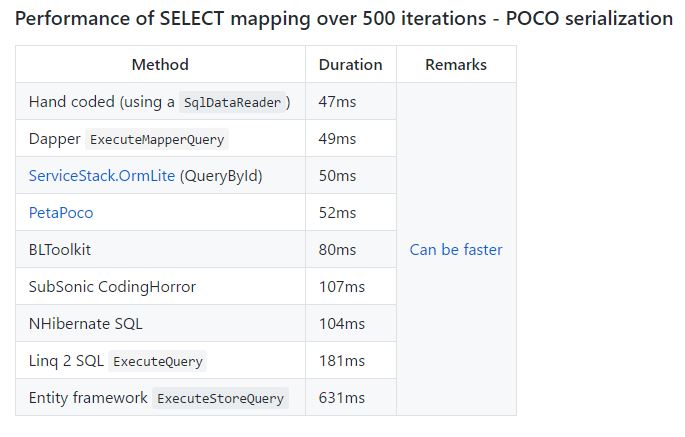This screenshot has height=437, width=685.
Task: Select the BLToolkit row cell
Action: [60, 250]
